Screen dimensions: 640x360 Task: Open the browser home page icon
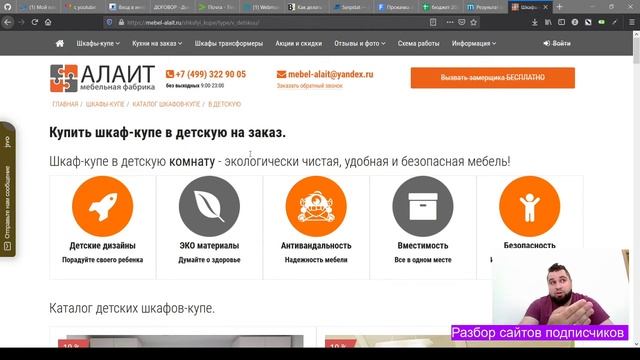(48, 22)
